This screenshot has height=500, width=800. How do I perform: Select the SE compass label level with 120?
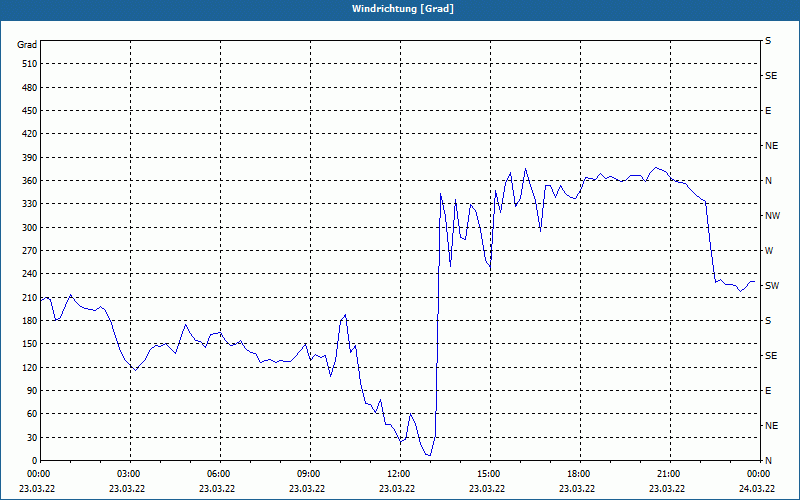tap(771, 356)
